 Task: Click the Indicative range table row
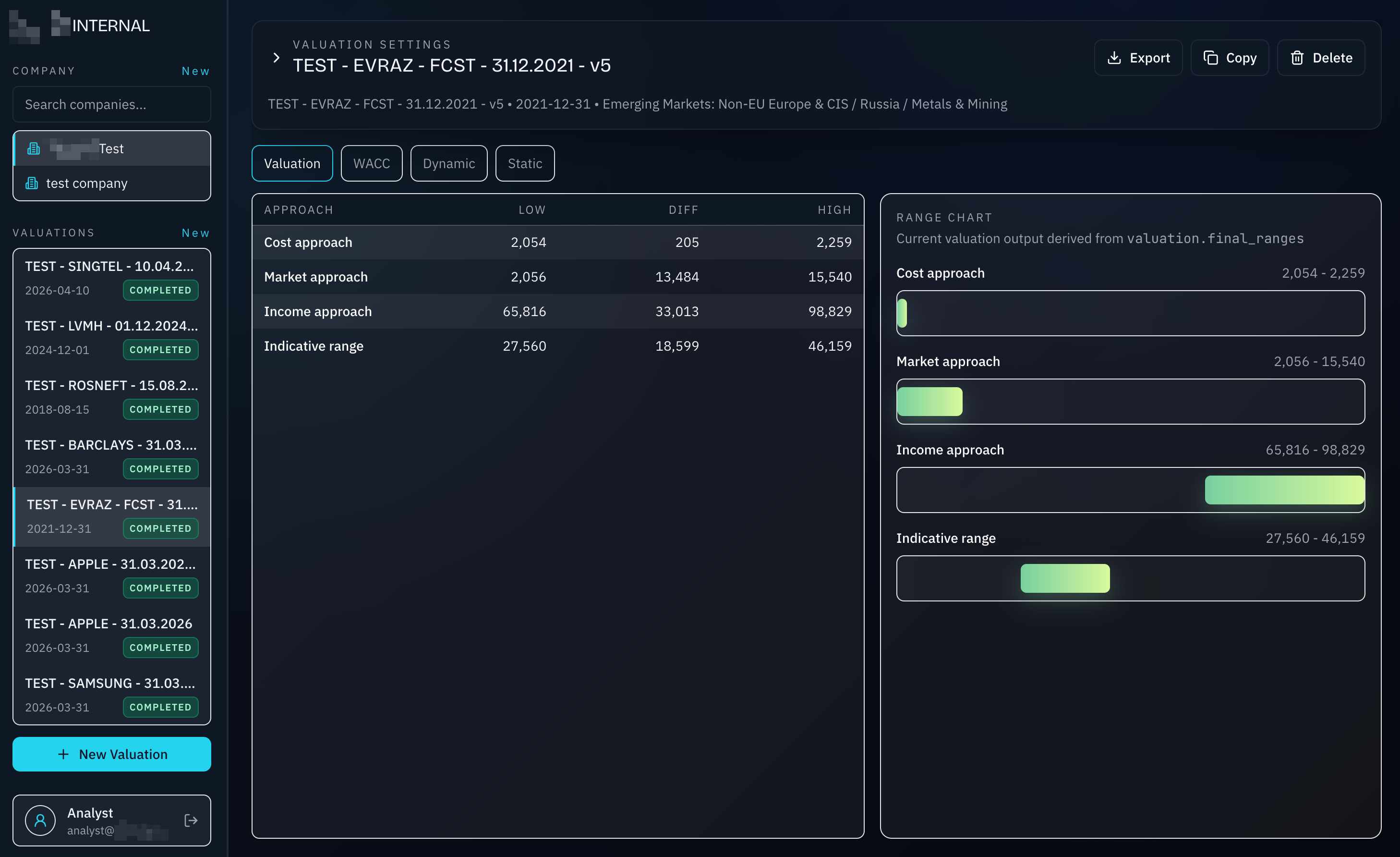point(557,346)
